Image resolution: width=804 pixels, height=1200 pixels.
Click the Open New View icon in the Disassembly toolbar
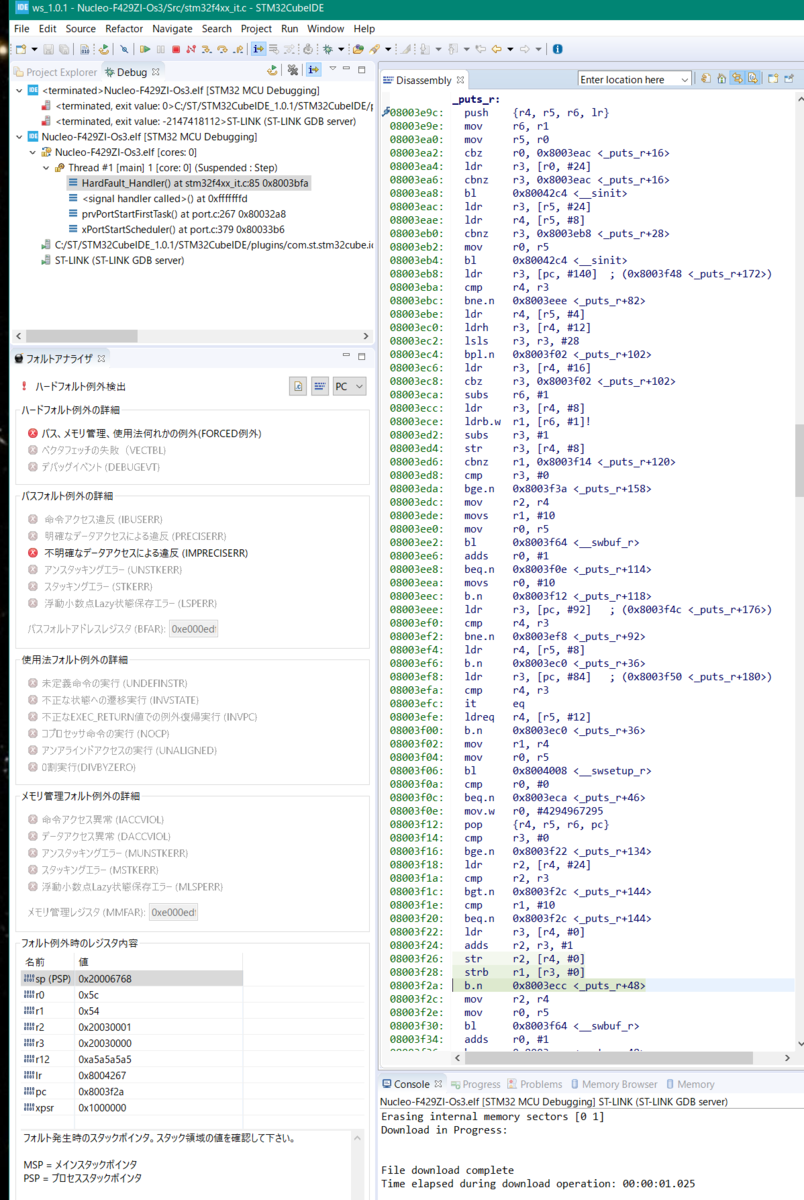point(774,79)
